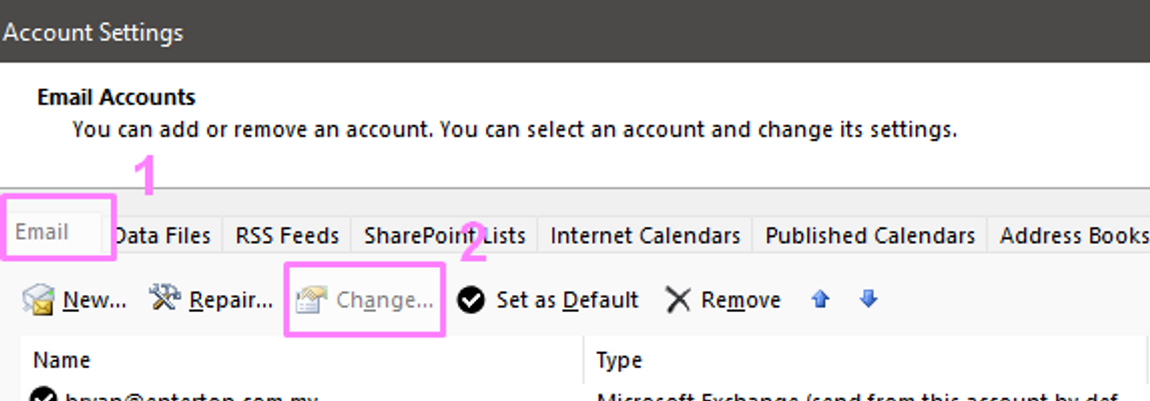Switch to the Address Books tab
Viewport: 1150px width, 401px height.
[x=1073, y=236]
